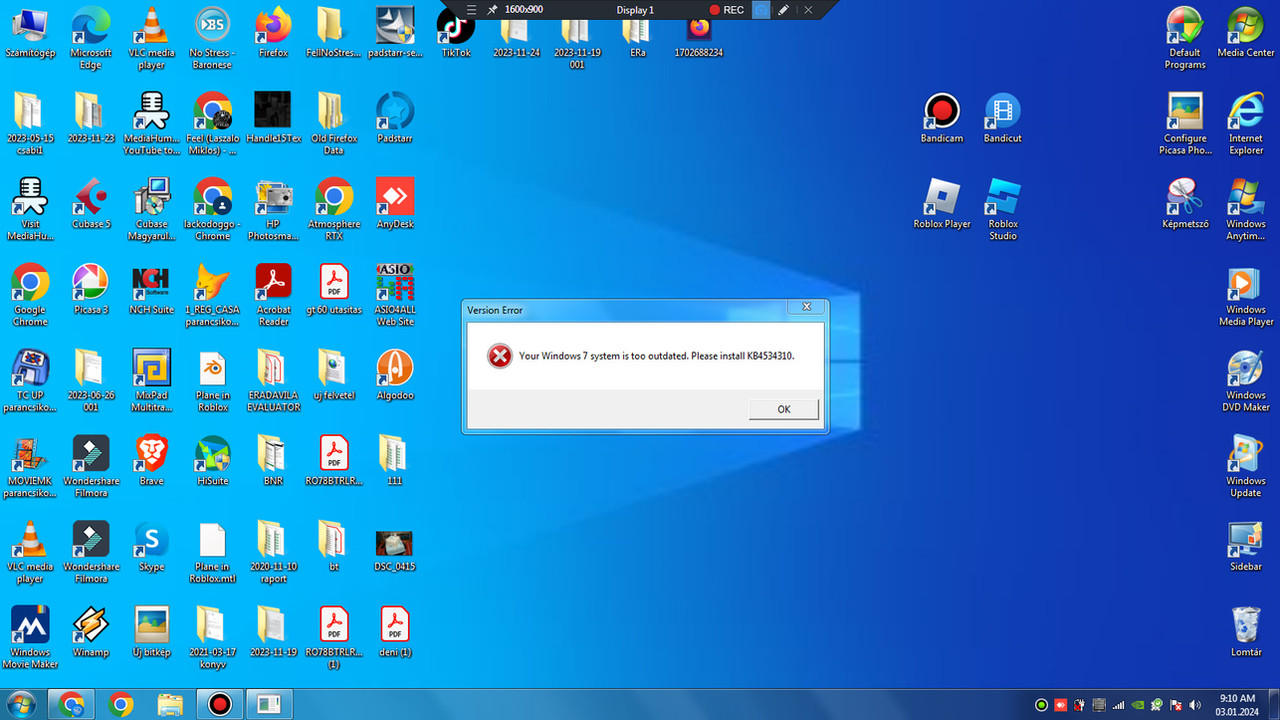The width and height of the screenshot is (1280, 720).
Task: Switch to Bandicam in the taskbar
Action: [220, 704]
